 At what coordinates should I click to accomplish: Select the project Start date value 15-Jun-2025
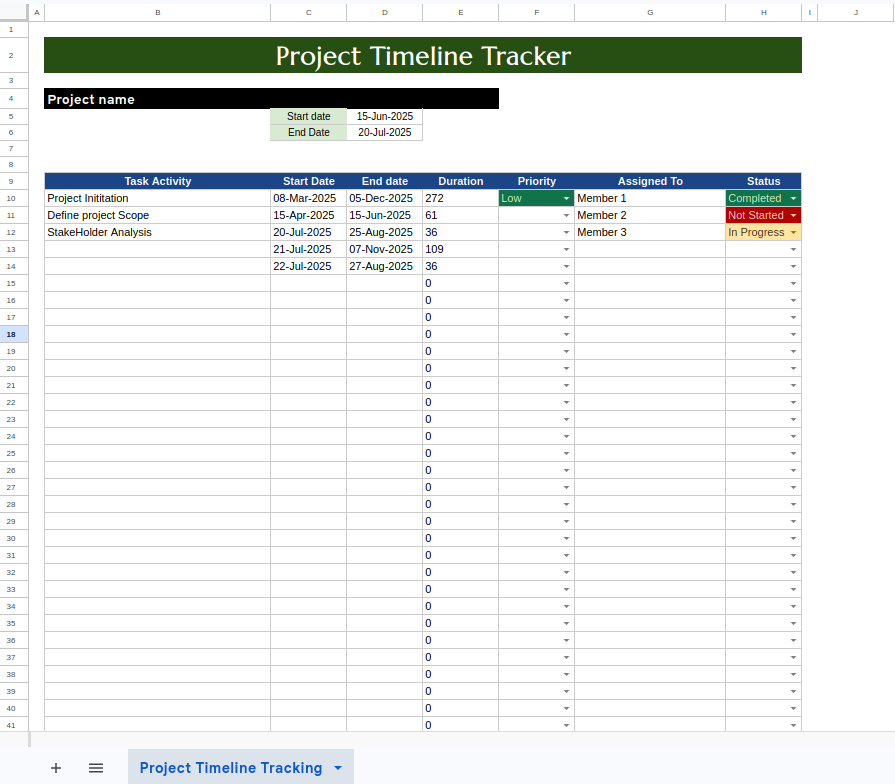click(384, 116)
